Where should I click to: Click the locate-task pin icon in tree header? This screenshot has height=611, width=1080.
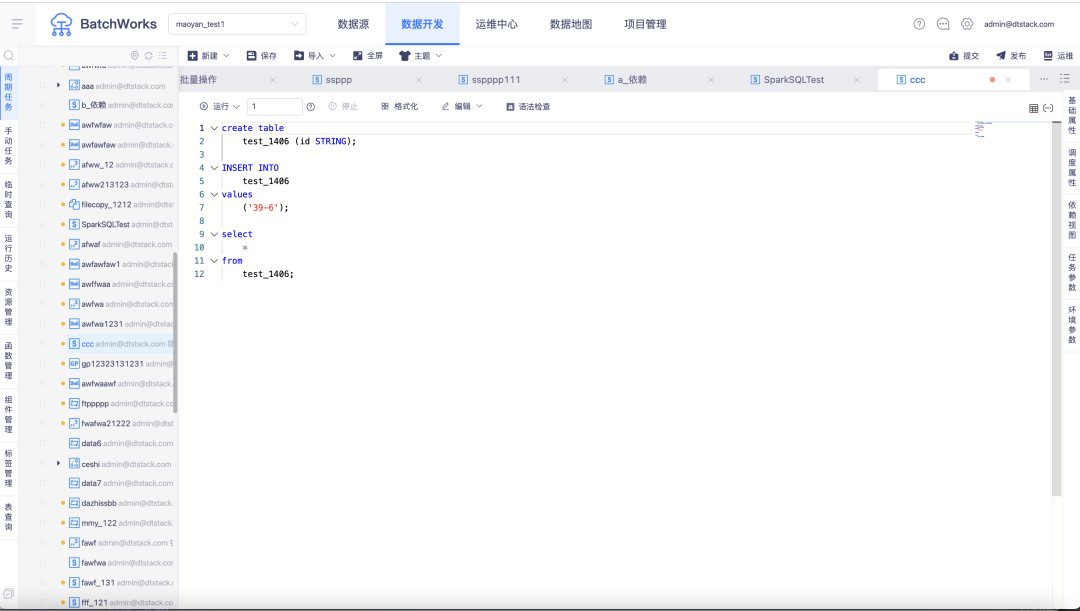[135, 56]
